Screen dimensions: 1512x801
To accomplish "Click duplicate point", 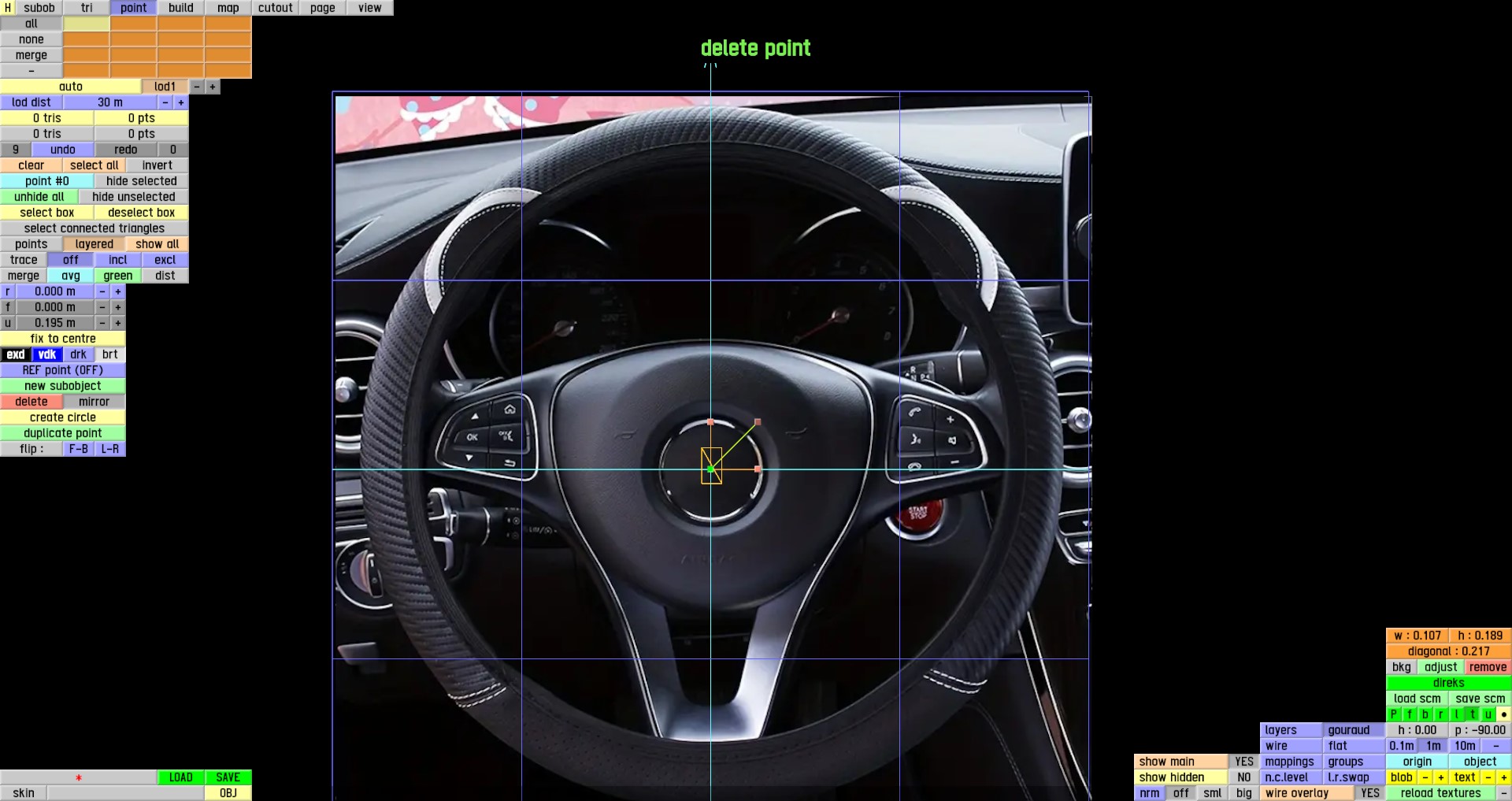I will tap(63, 433).
